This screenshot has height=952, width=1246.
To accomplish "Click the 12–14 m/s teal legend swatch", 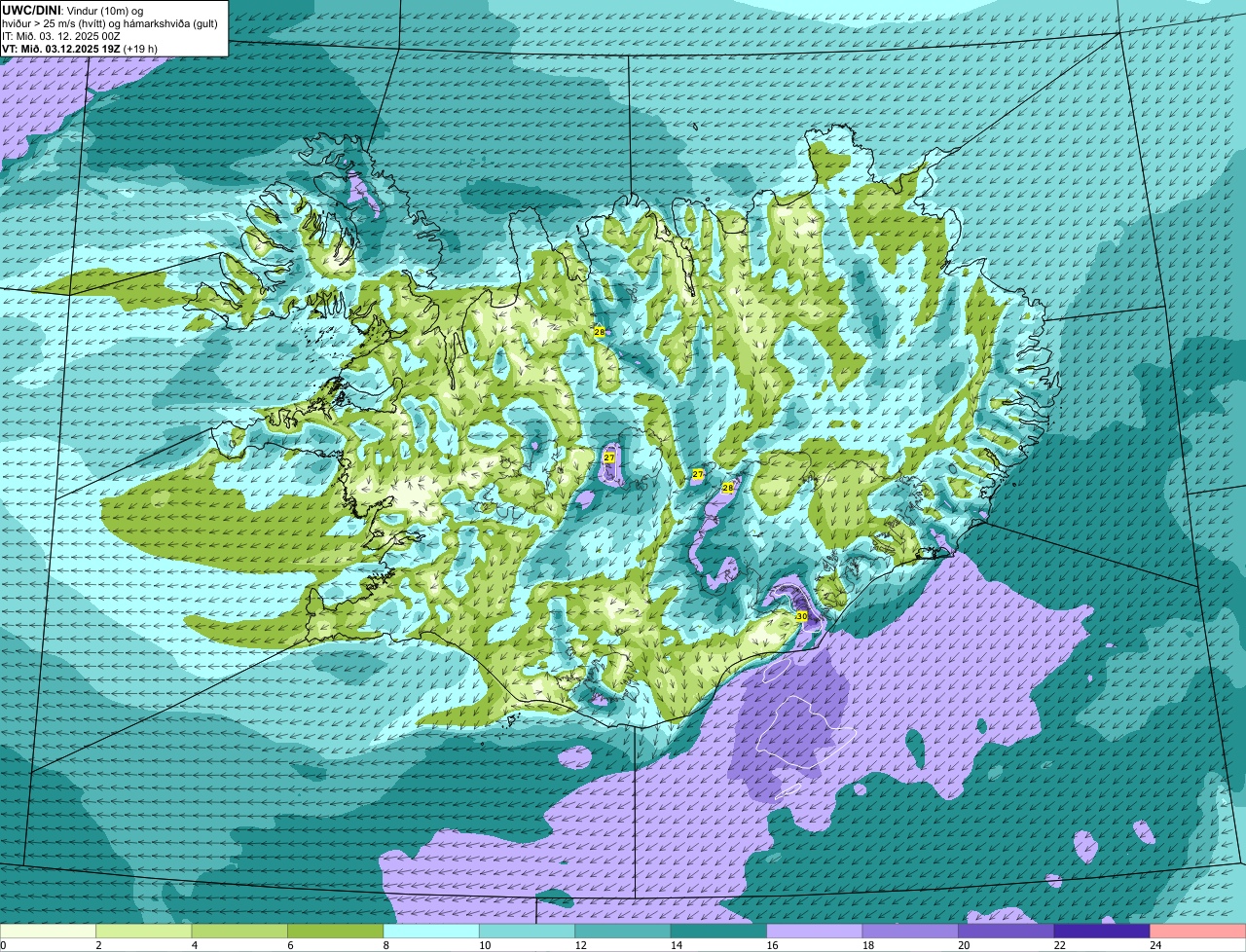I will tap(623, 931).
